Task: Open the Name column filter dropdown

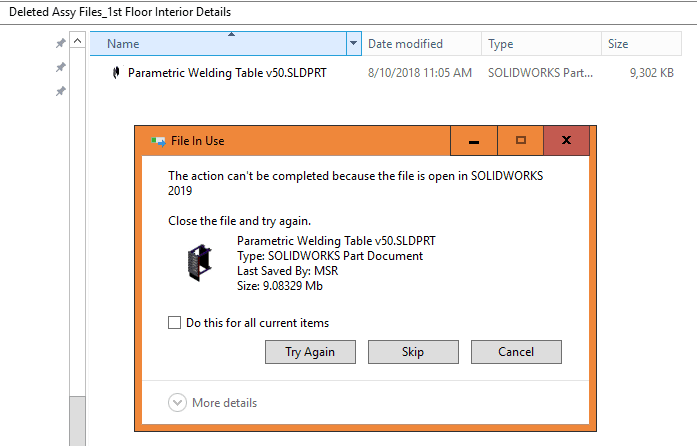Action: click(354, 44)
